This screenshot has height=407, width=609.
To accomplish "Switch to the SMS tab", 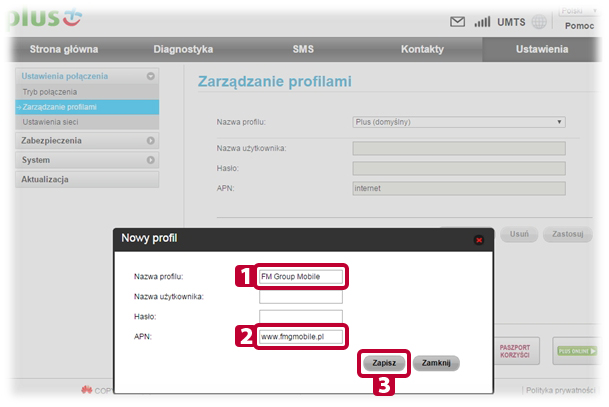I will pos(303,49).
